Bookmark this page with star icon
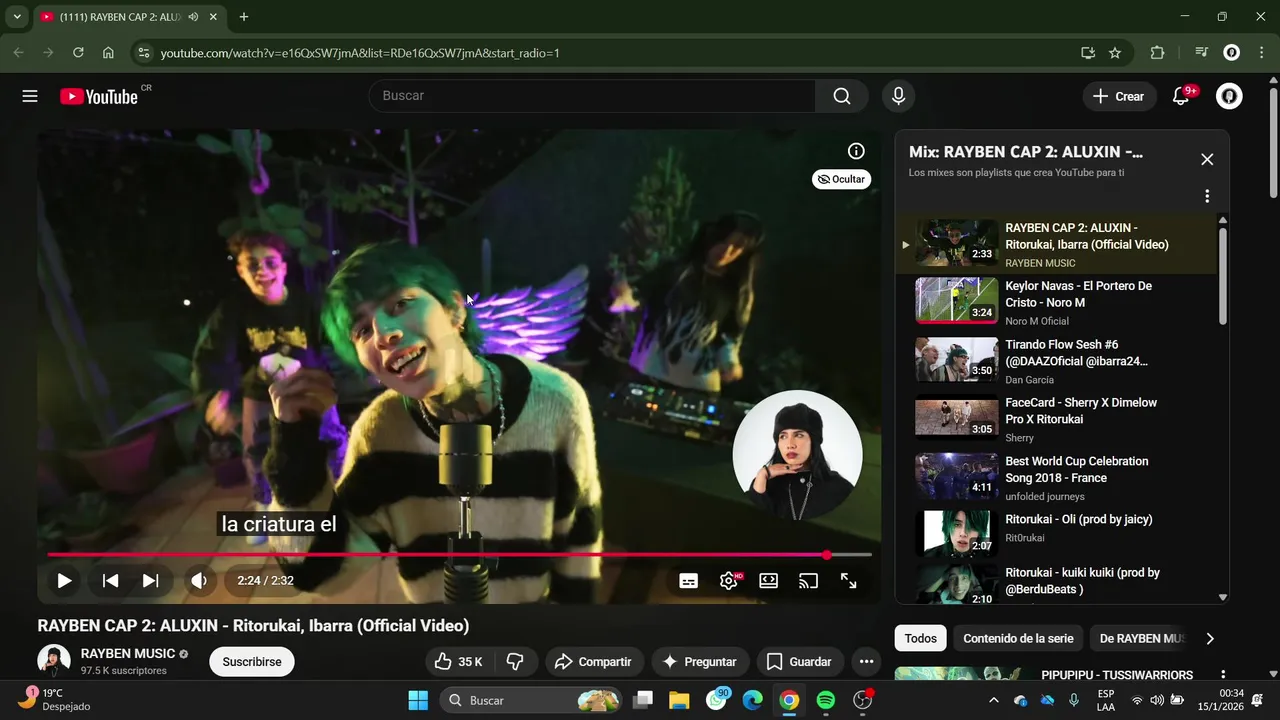The image size is (1280, 720). coord(1115,52)
